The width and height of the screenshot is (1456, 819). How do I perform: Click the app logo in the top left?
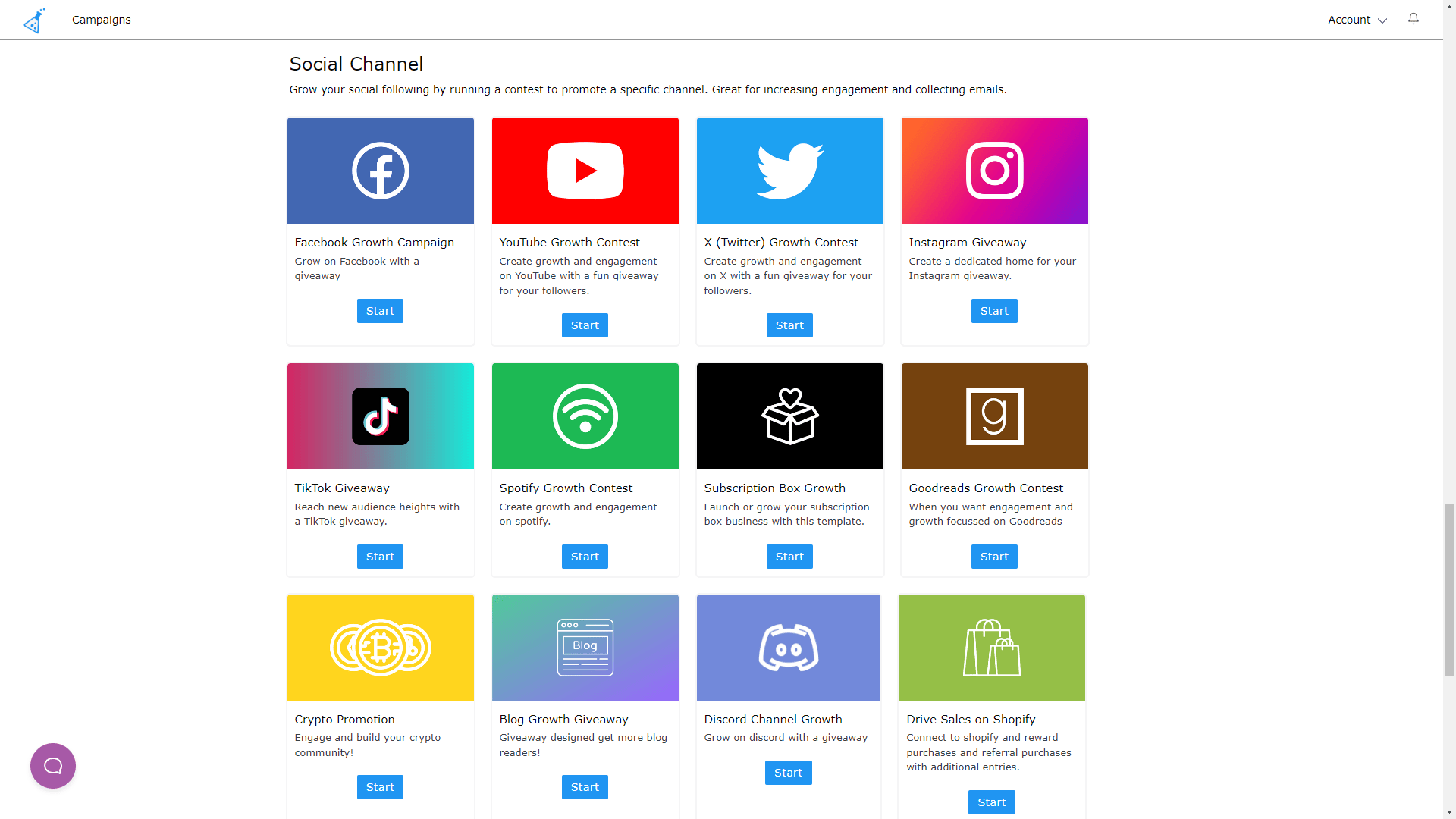[x=34, y=20]
